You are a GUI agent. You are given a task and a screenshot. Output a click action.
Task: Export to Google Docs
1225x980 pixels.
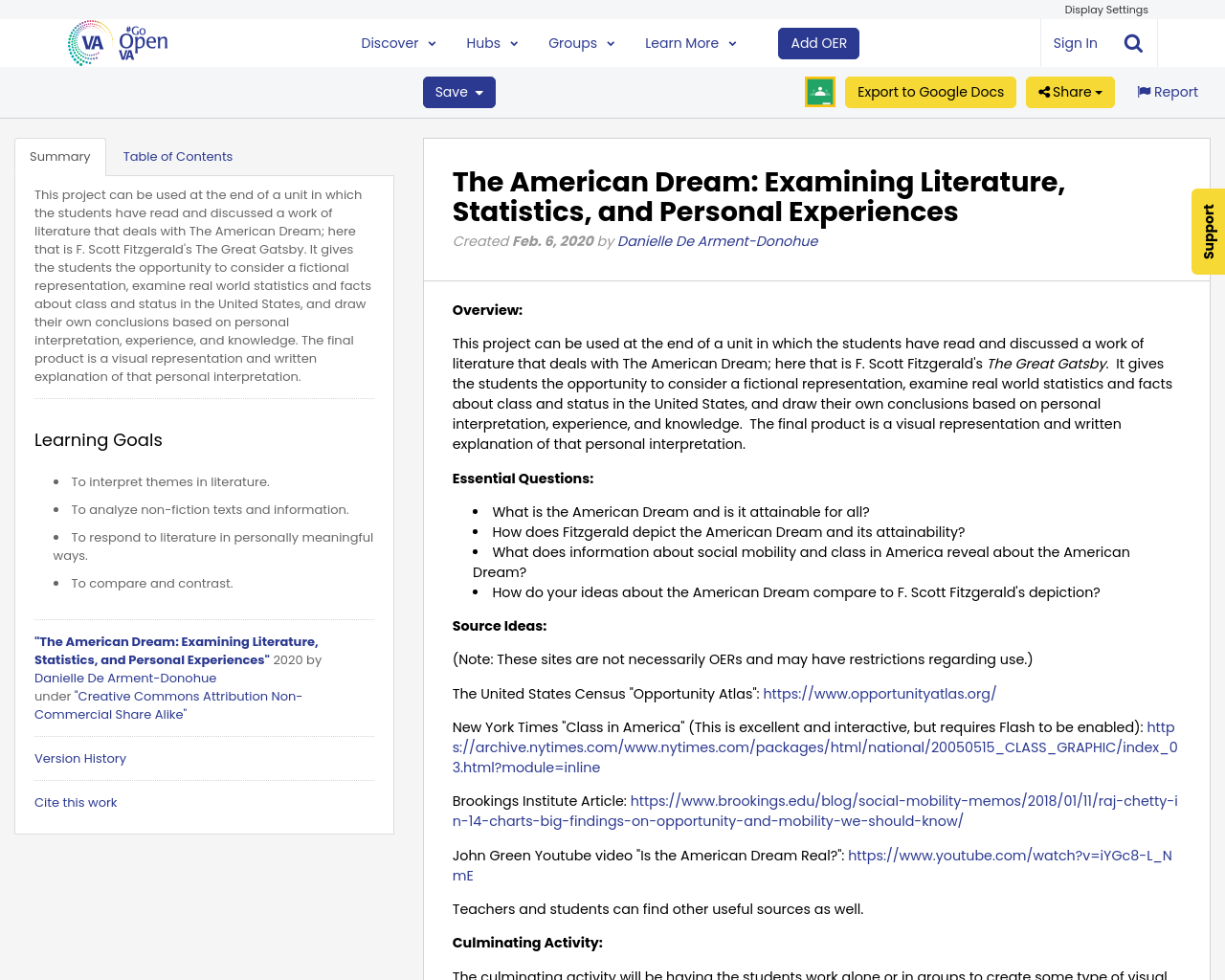coord(930,91)
